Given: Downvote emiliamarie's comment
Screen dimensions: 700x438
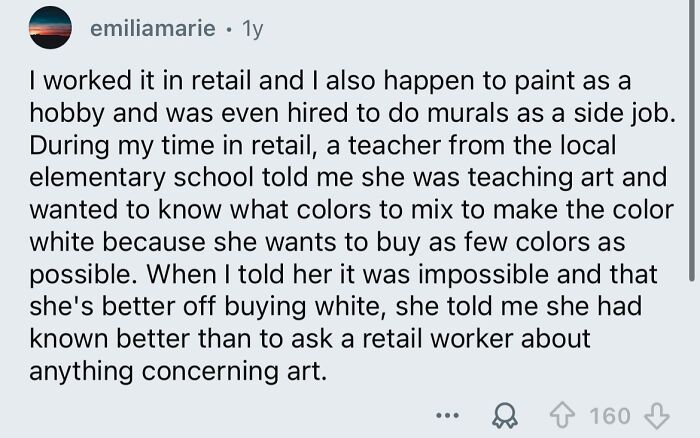Looking at the screenshot, I should 655,414.
